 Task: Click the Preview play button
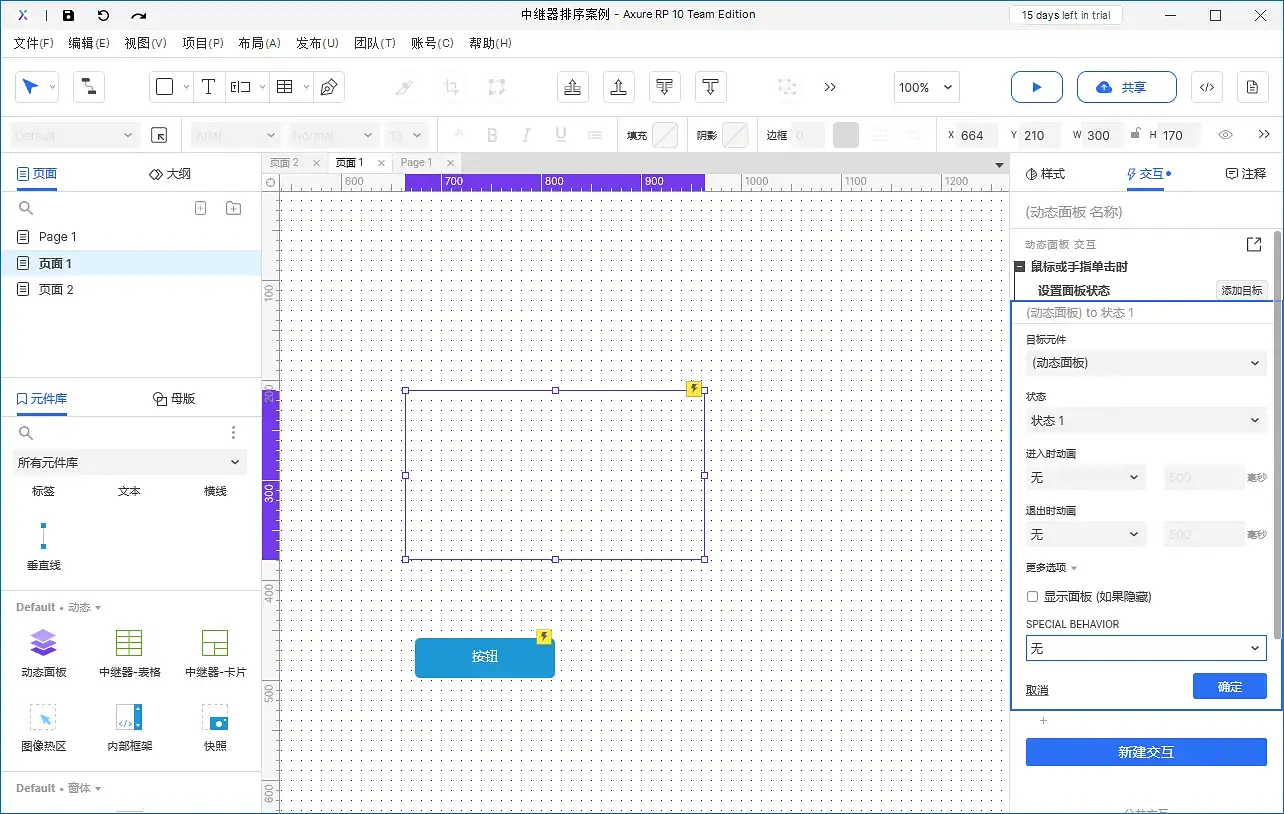point(1036,87)
